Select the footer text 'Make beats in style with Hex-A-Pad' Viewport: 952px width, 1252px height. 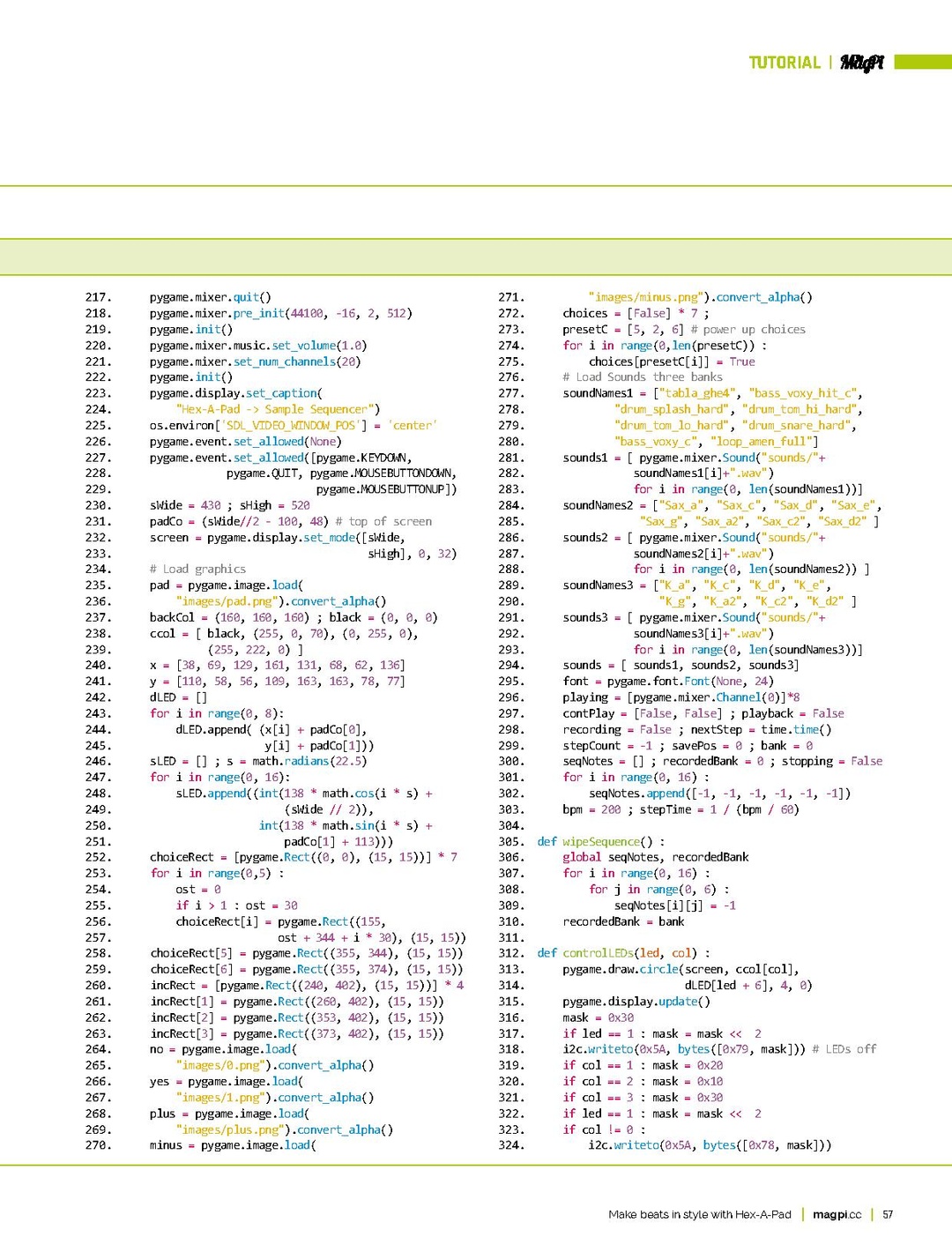tap(699, 1214)
